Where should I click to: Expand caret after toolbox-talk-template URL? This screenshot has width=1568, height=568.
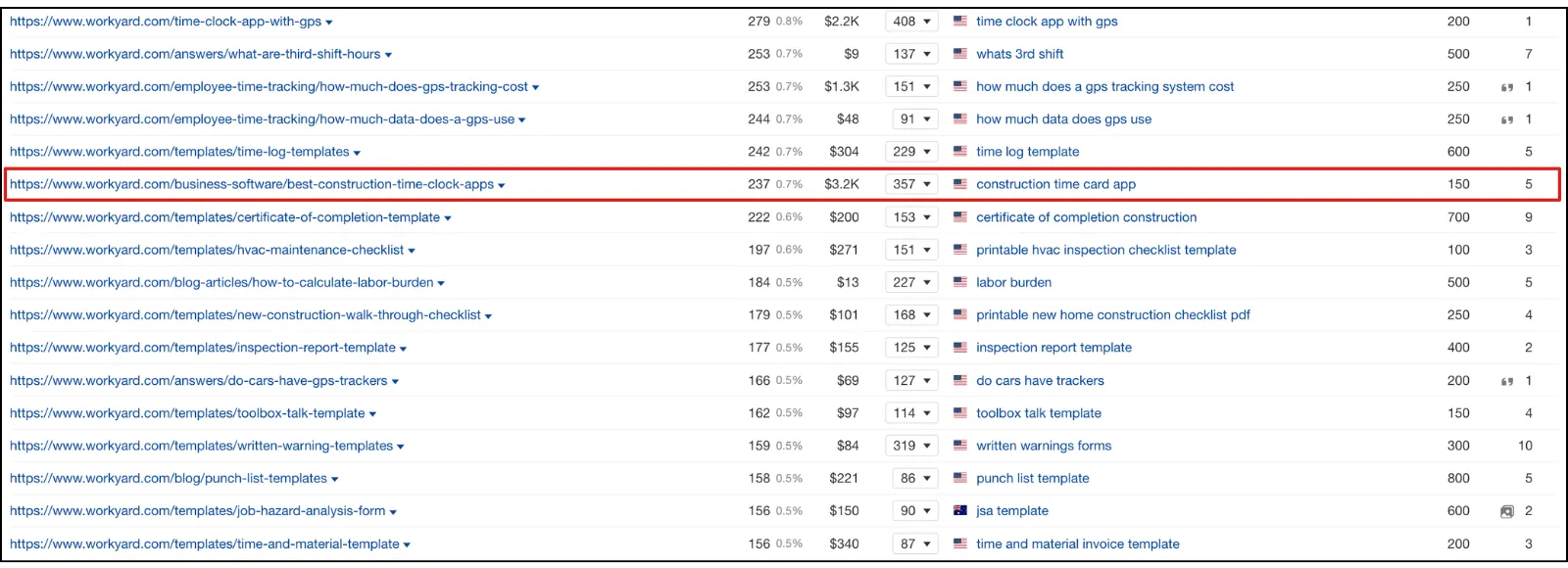coord(372,414)
